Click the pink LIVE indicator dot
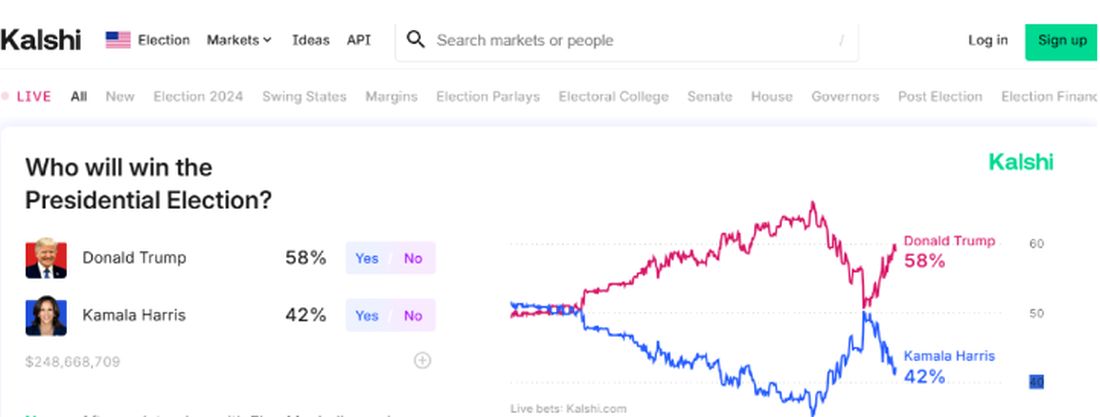Screen dimensions: 1100x417 pyautogui.click(x=5, y=96)
